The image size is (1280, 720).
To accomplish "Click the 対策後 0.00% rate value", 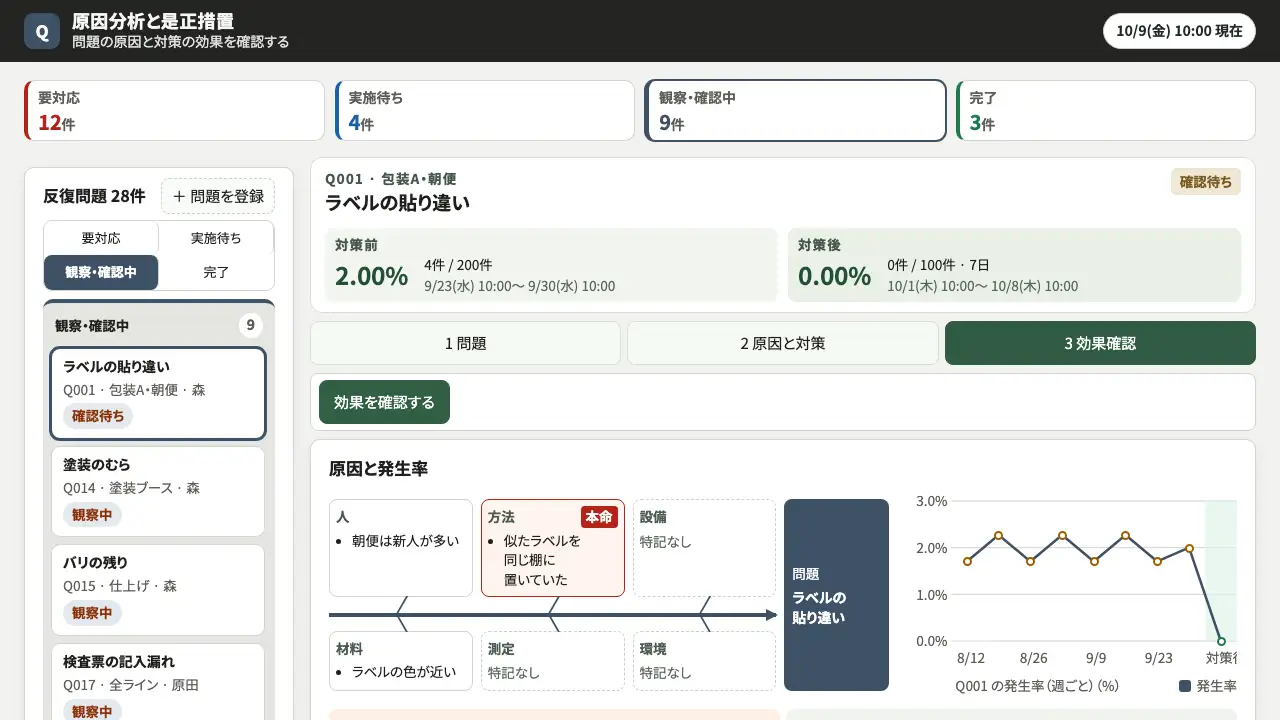I will 834,276.
